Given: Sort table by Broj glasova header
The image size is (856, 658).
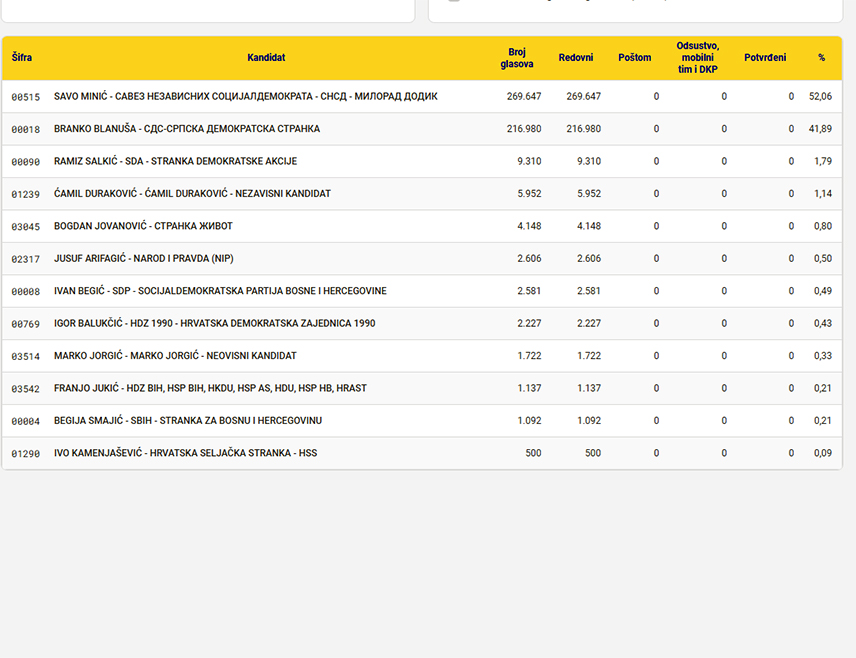Looking at the screenshot, I should (516, 58).
